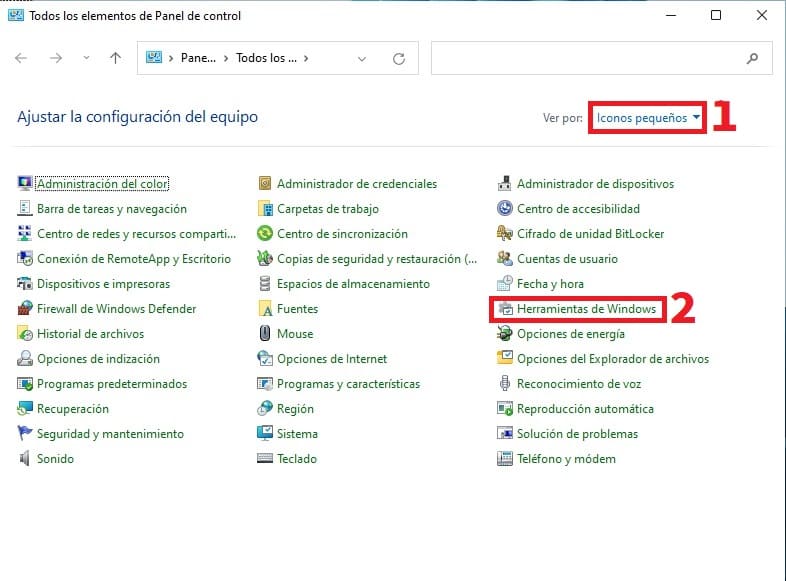Open the Ver por Iconos pequeños dropdown
This screenshot has width=786, height=581.
point(648,118)
